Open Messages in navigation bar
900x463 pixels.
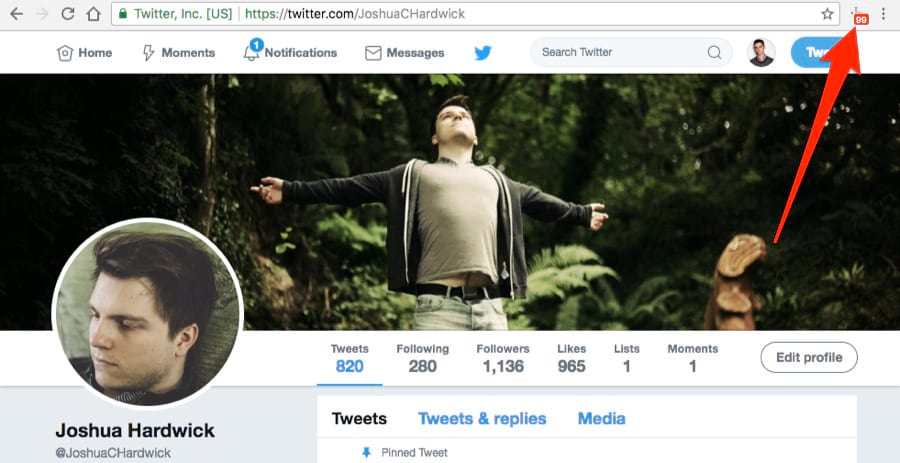tap(404, 52)
